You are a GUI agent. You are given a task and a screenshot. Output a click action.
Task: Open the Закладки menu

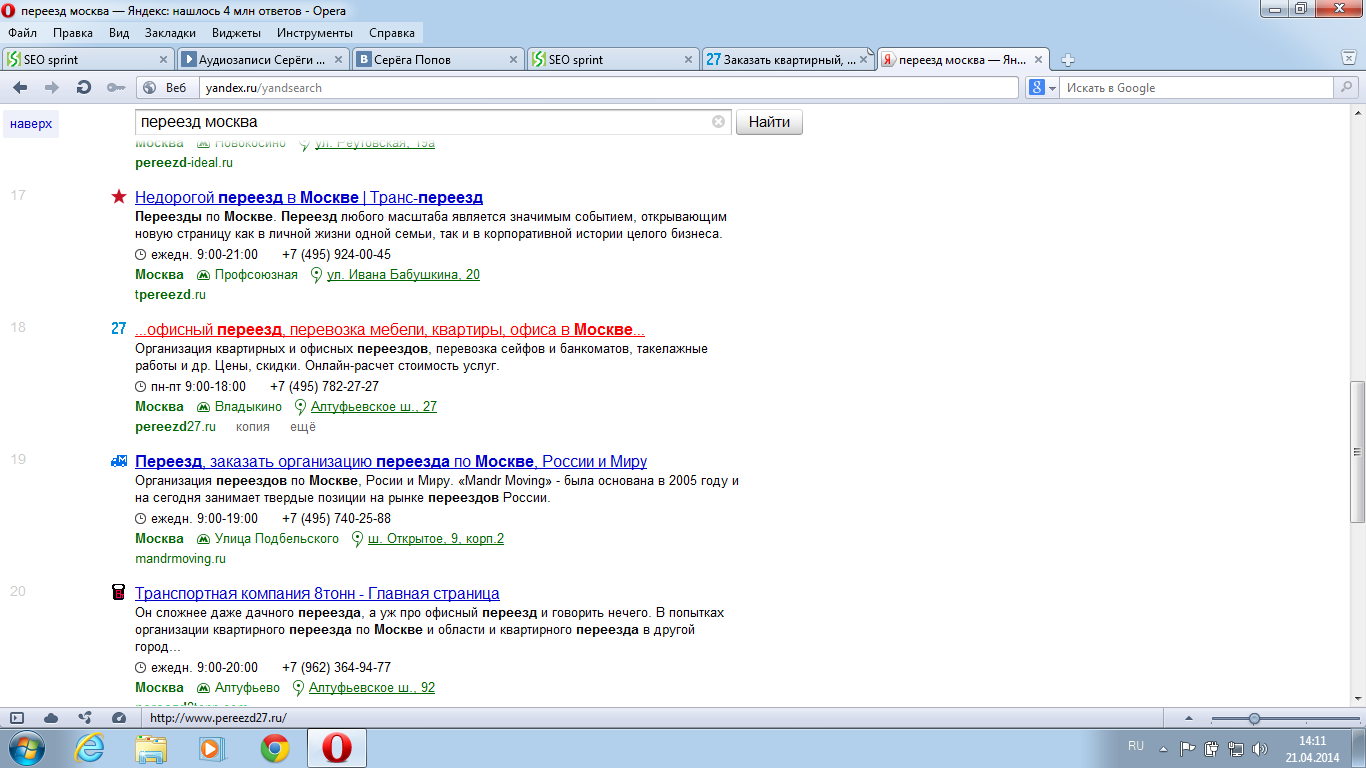(170, 33)
